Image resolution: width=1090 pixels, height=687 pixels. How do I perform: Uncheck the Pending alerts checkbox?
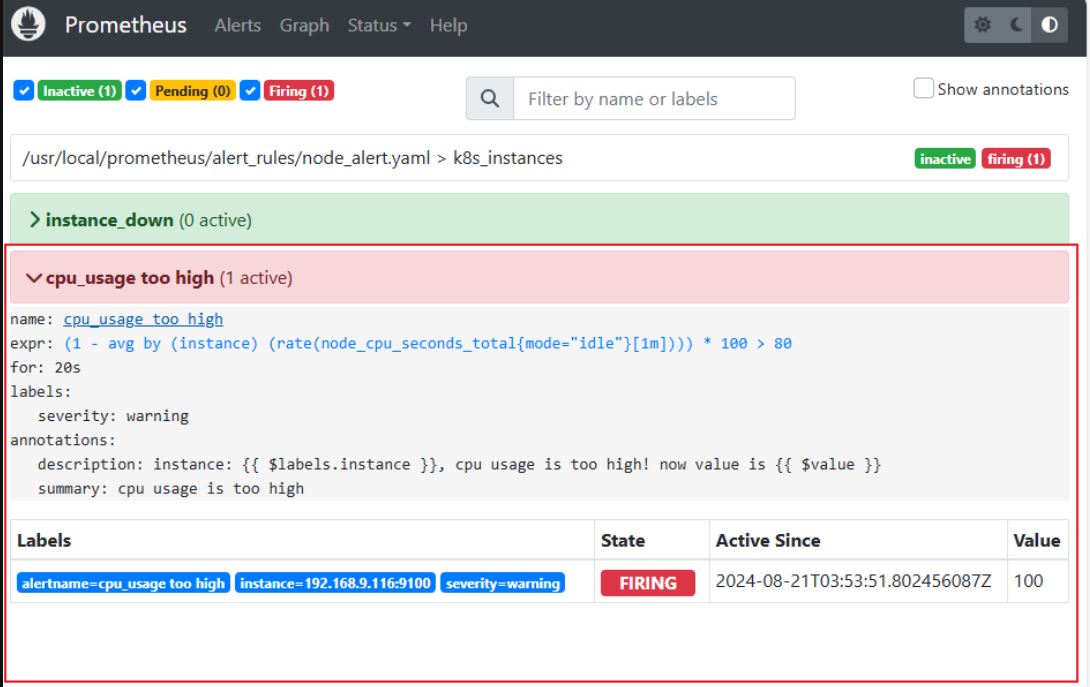point(136,90)
